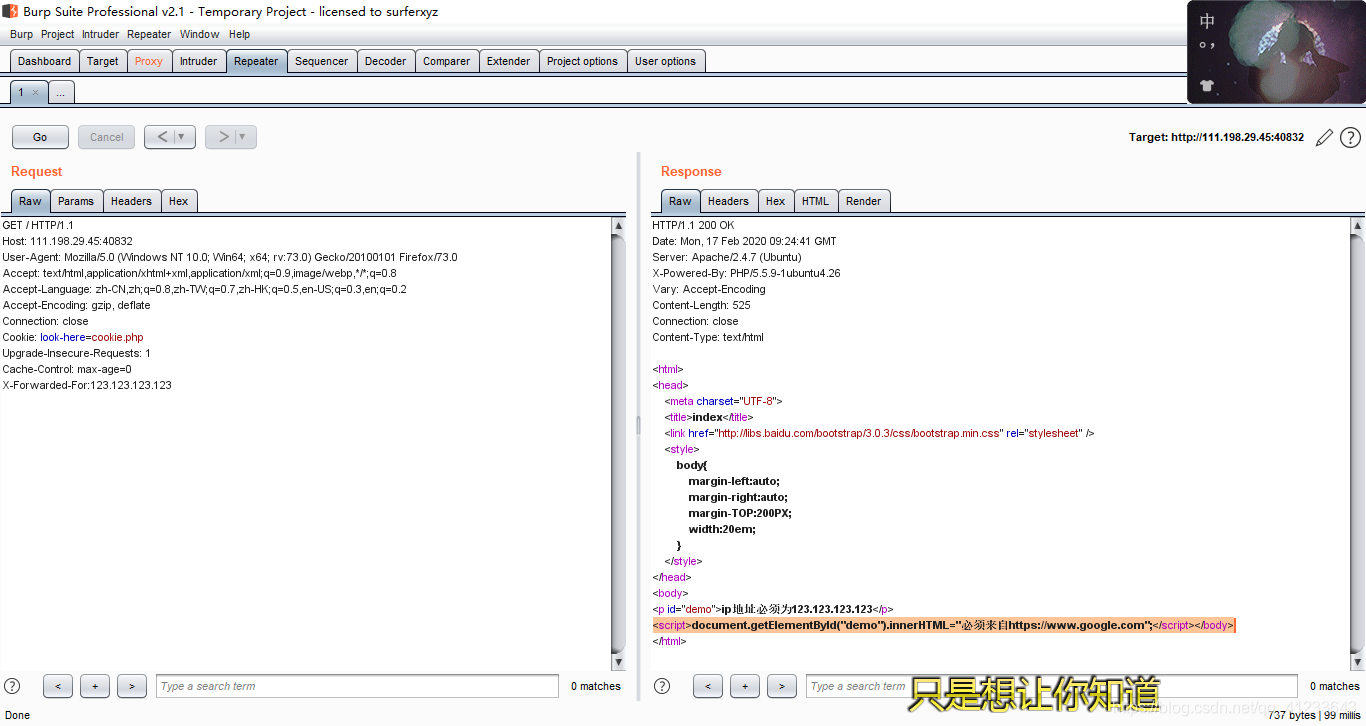Click the highlighted script line in response
The width and height of the screenshot is (1366, 726).
[944, 625]
